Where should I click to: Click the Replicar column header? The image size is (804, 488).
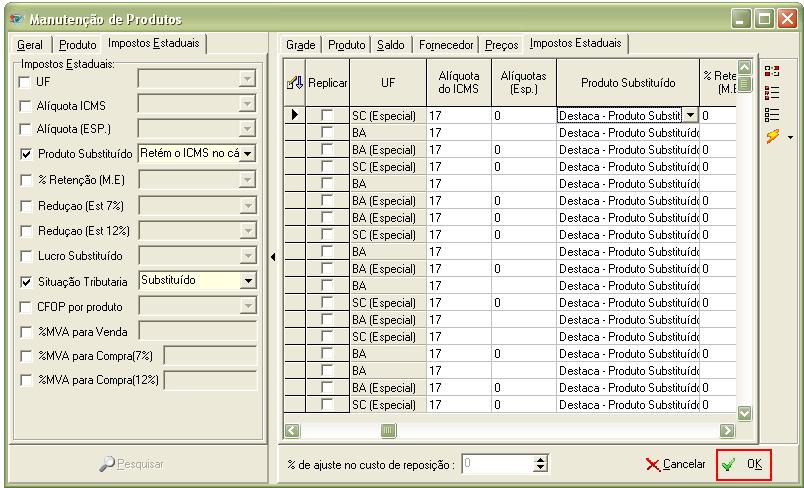coord(328,83)
